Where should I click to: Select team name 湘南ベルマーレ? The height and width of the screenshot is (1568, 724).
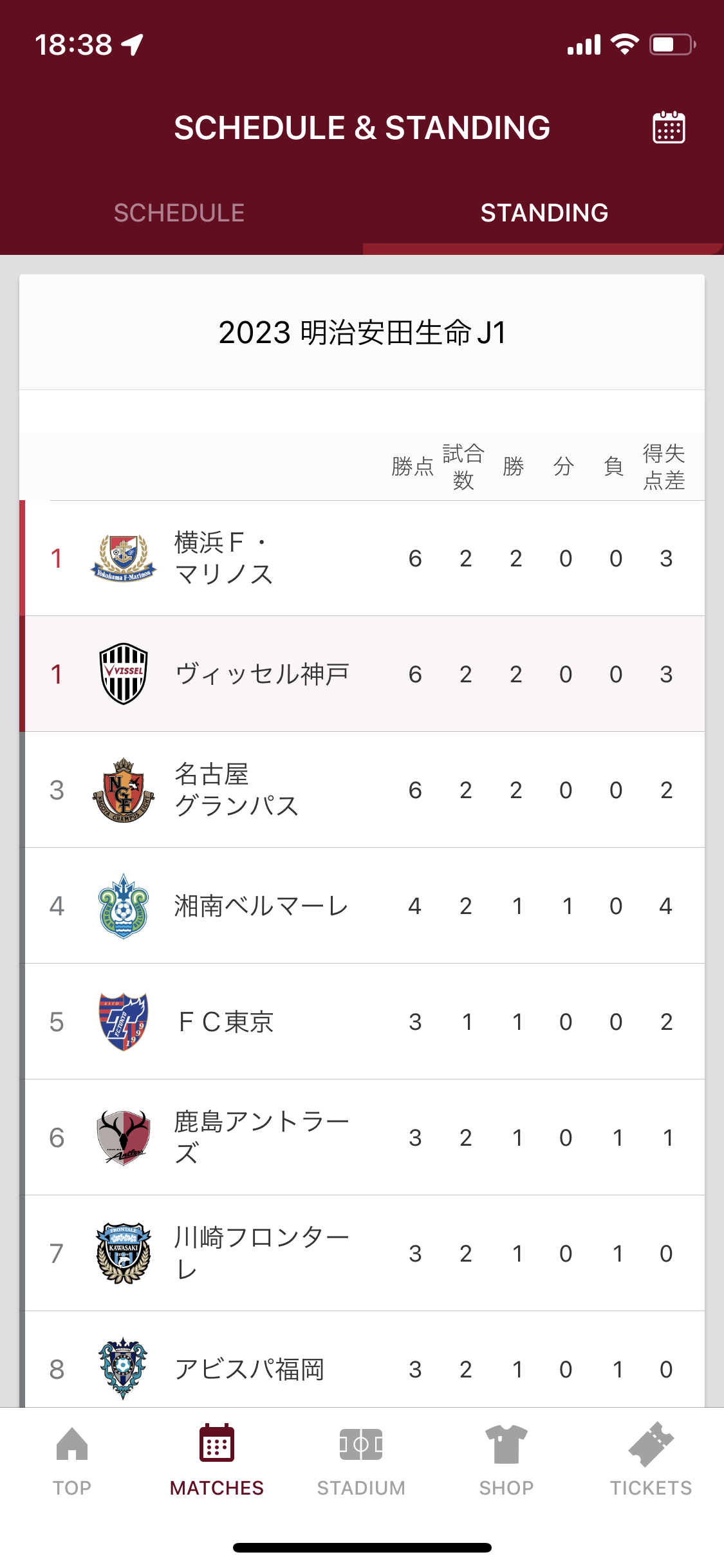tap(261, 906)
